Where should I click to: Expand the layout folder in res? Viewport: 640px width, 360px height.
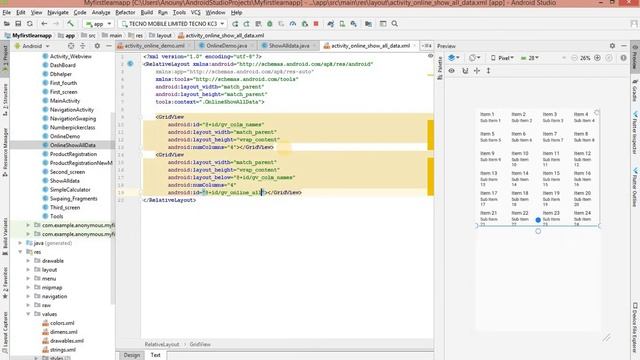click(28, 270)
